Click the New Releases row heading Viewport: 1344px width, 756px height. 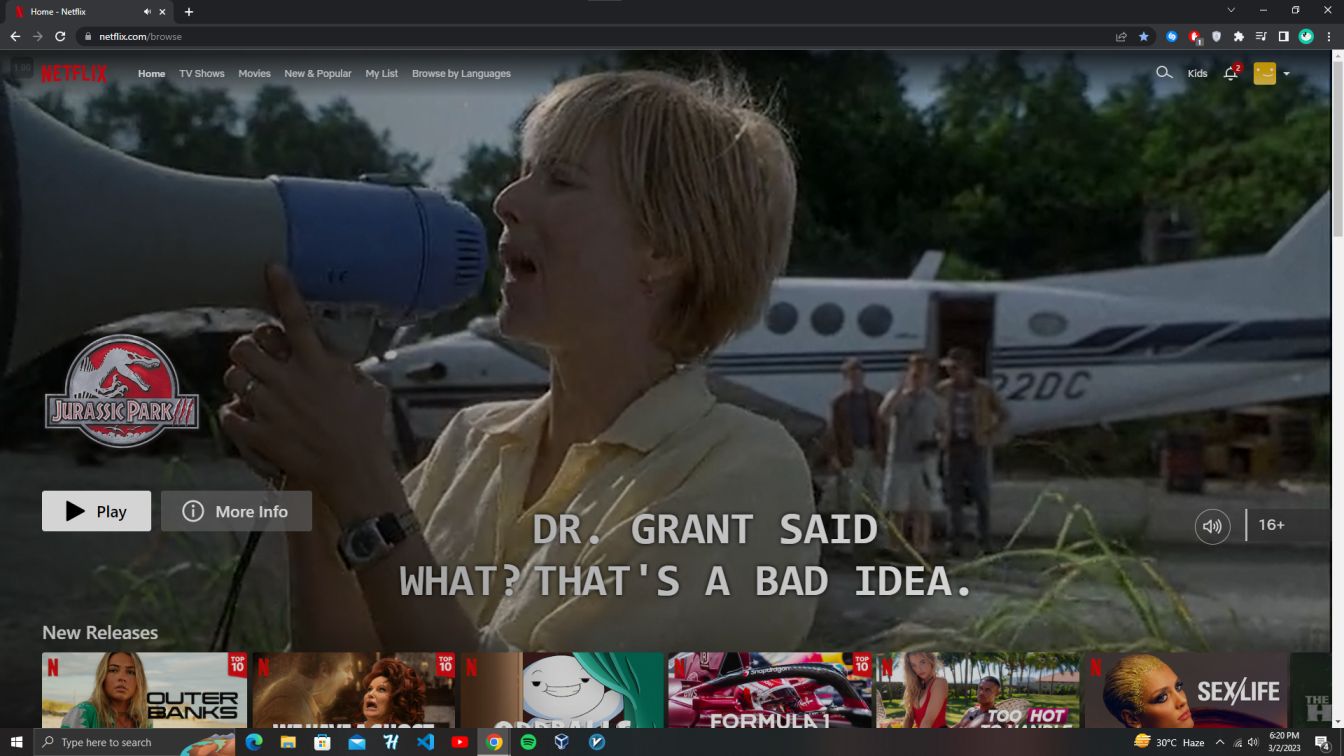(100, 633)
